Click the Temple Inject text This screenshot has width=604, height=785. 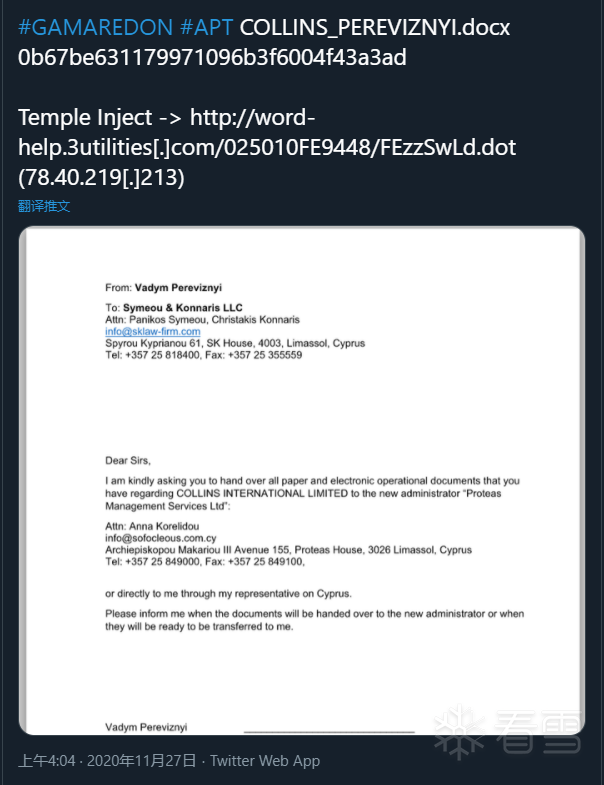click(87, 118)
